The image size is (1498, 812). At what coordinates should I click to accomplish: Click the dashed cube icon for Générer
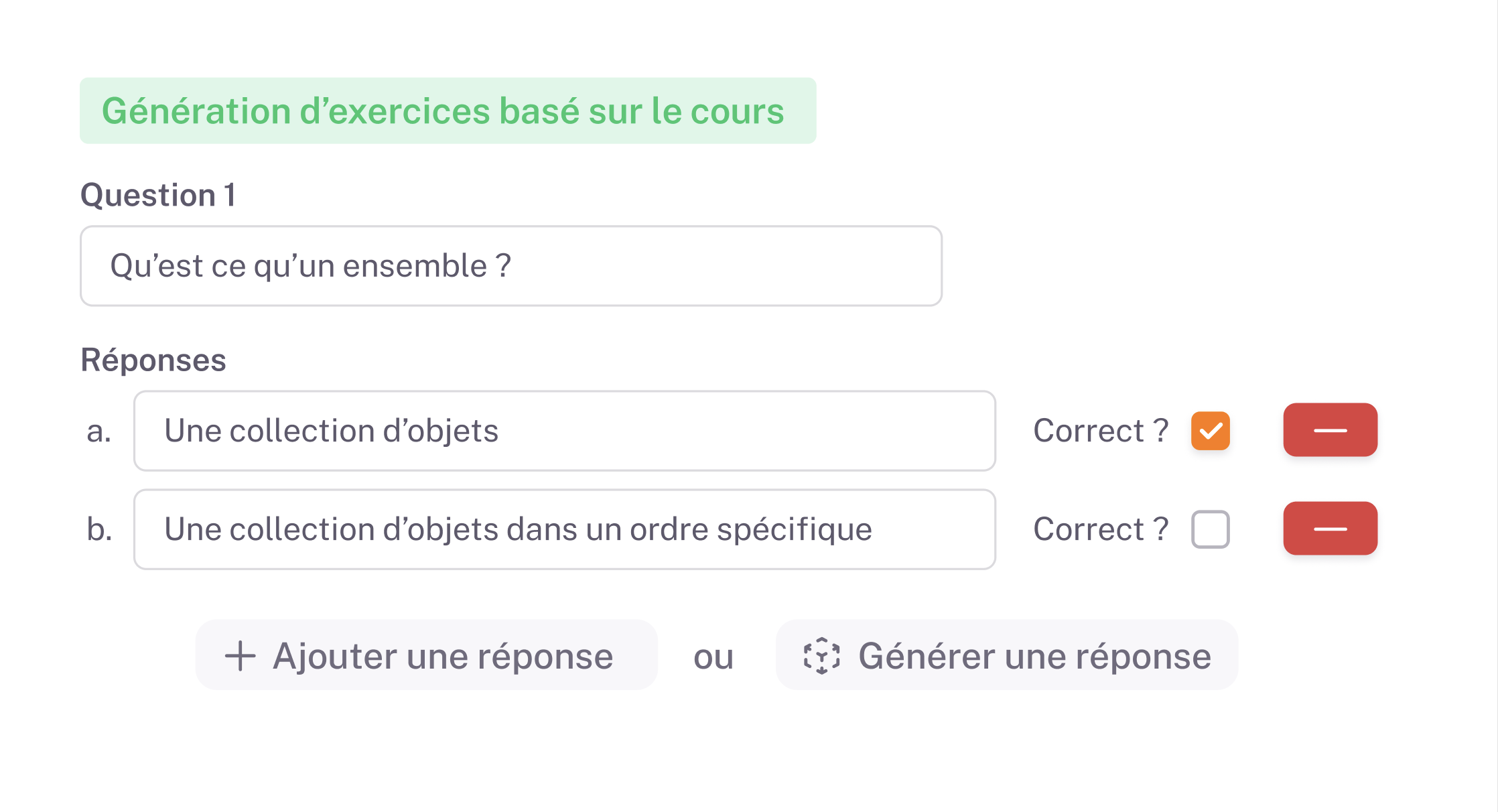tap(821, 656)
